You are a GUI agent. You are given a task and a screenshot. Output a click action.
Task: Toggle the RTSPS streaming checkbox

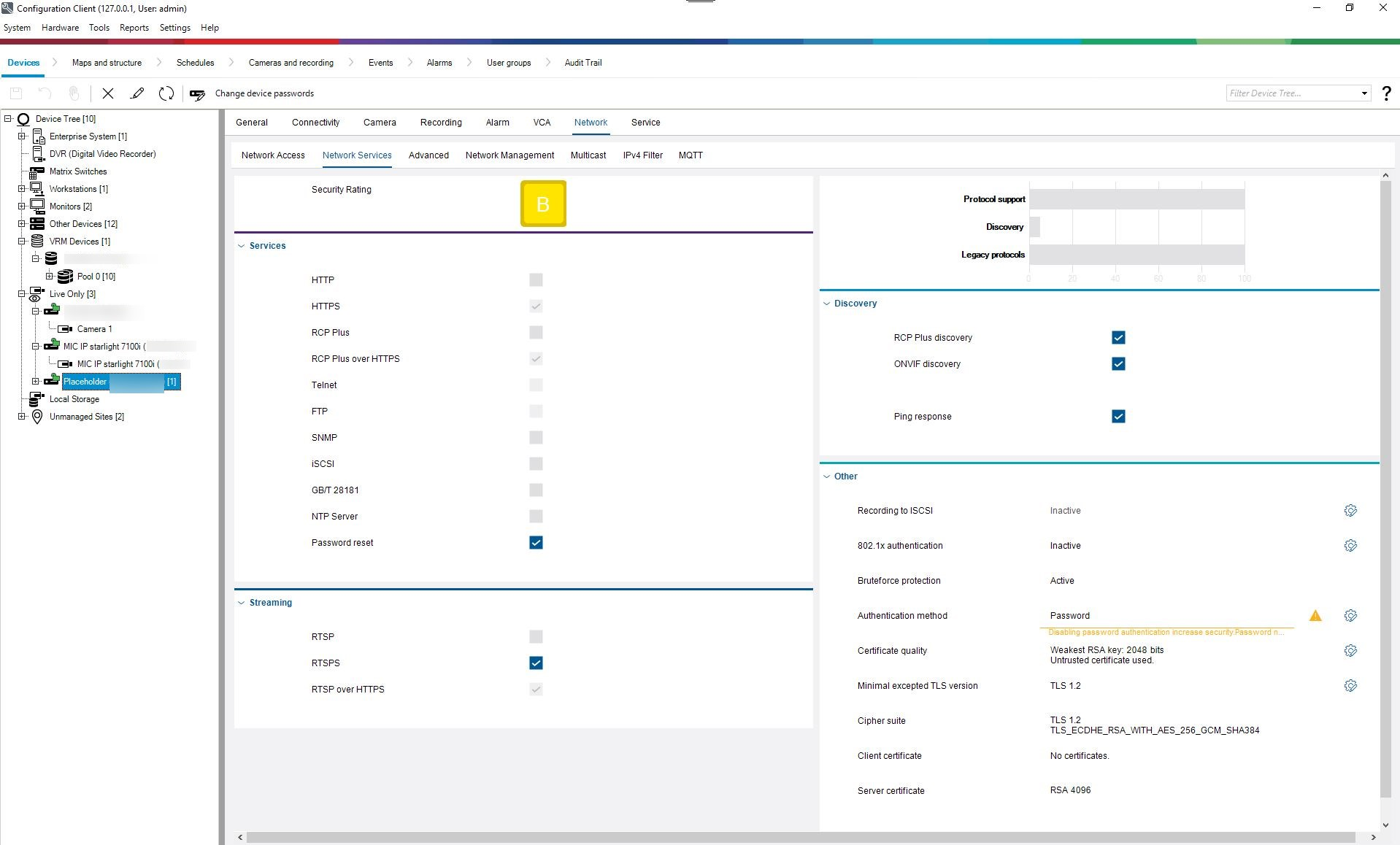click(x=536, y=663)
